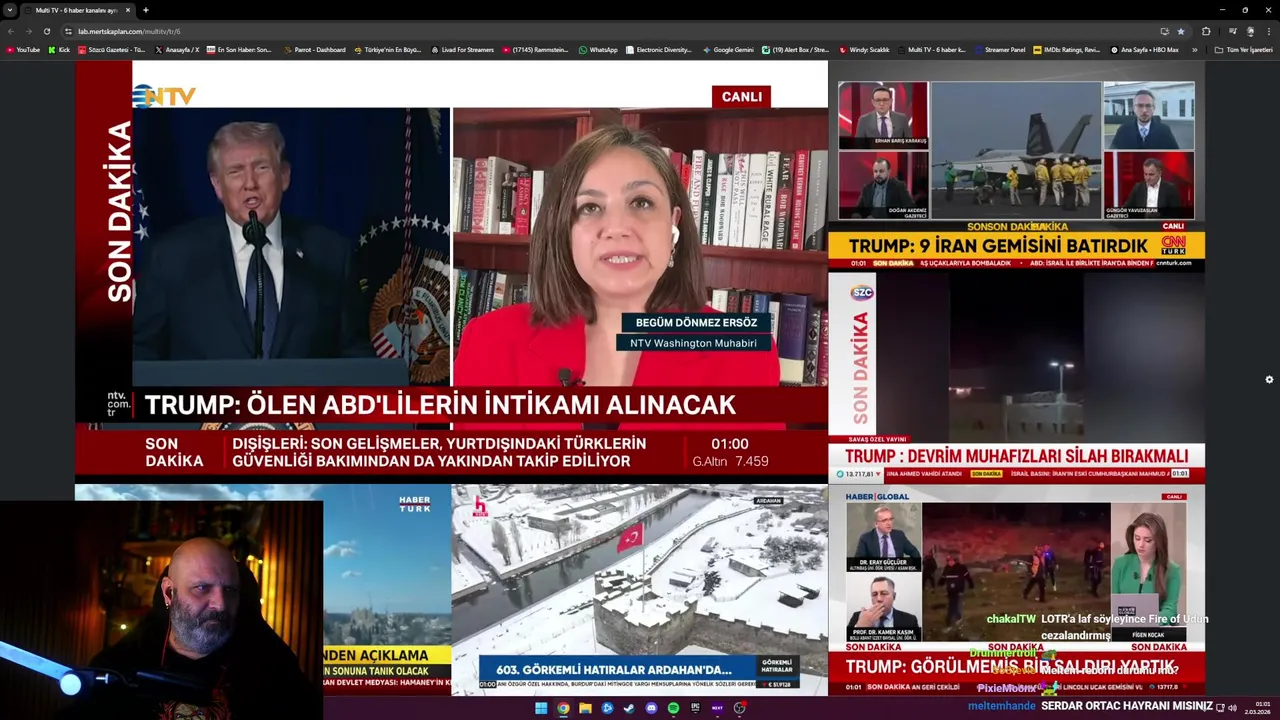1280x720 pixels.
Task: Open the Electronic Diversity bookmark
Action: [659, 49]
